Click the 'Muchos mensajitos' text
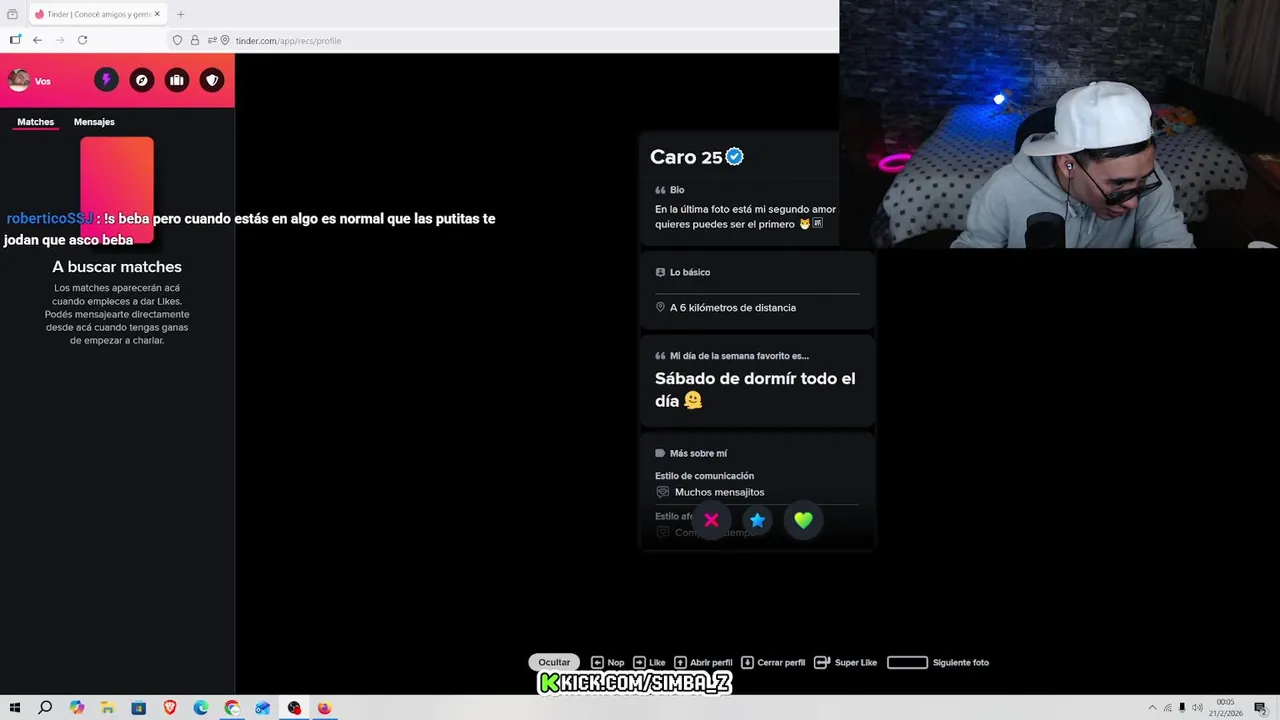 (719, 492)
